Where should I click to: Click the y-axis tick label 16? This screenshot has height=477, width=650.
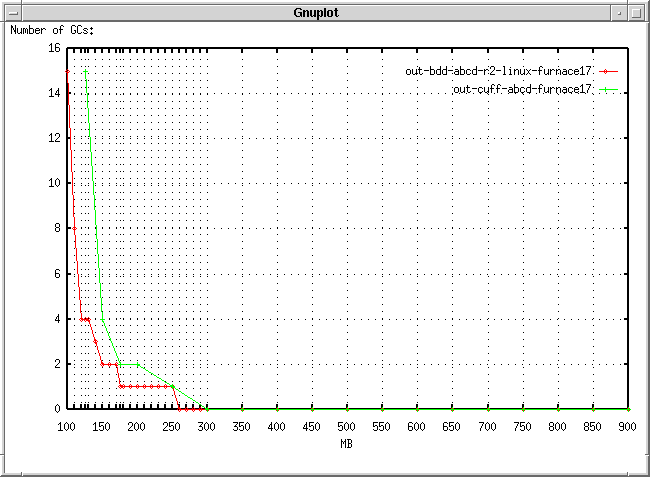click(54, 48)
